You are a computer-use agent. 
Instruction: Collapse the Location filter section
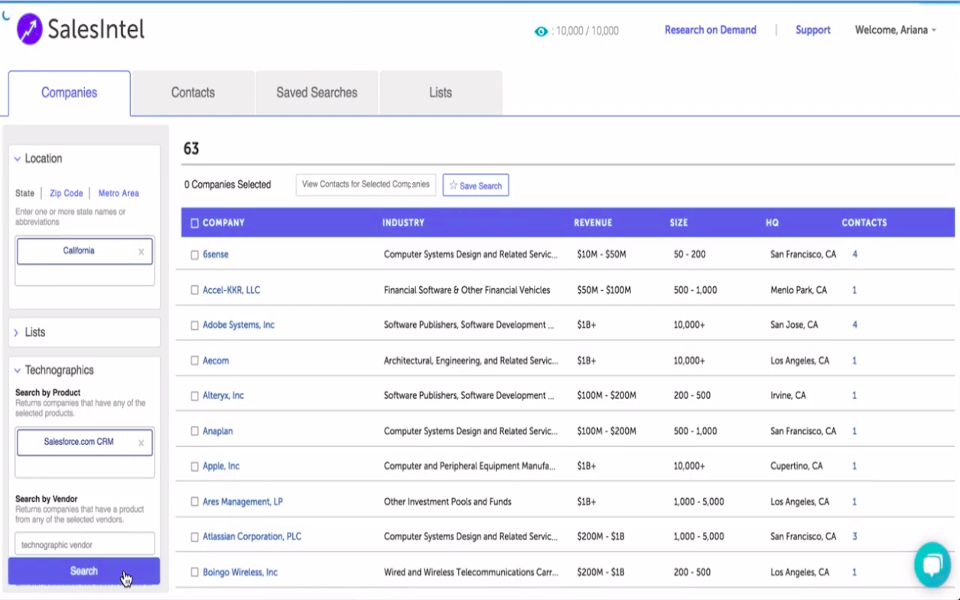click(x=17, y=159)
